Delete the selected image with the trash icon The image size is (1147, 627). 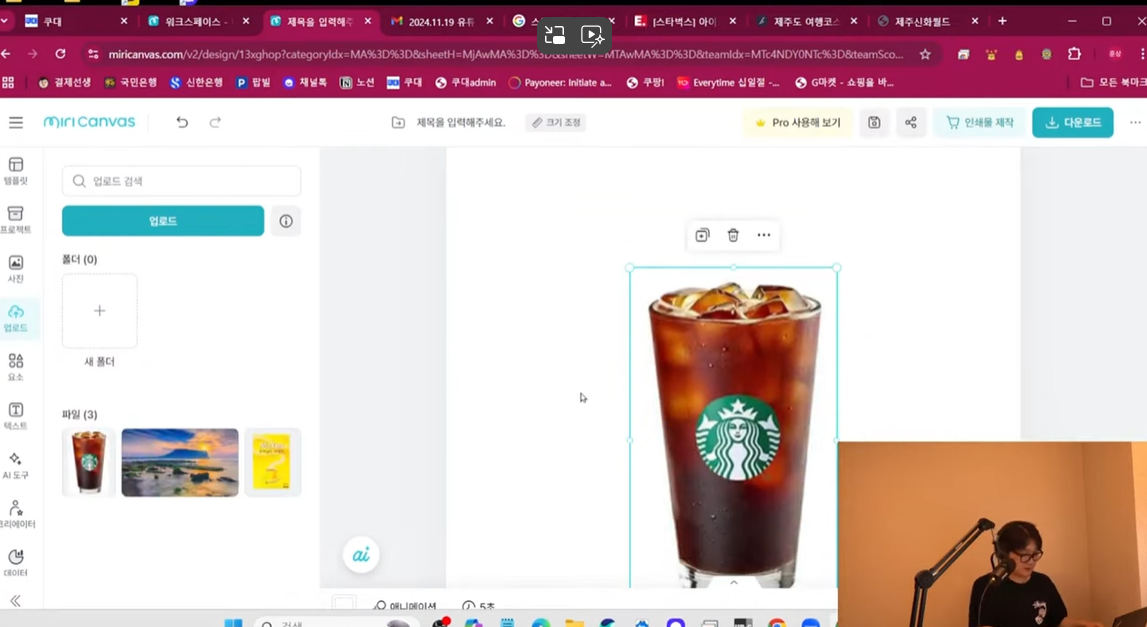[x=733, y=235]
